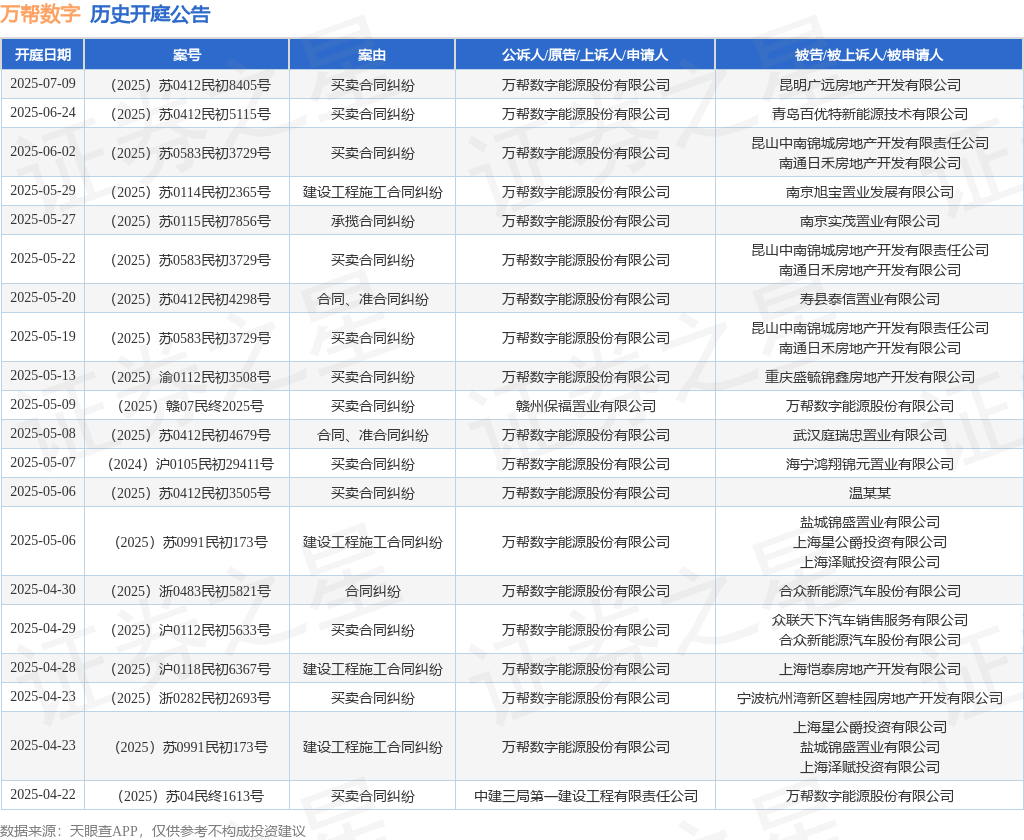Click defendant 青岛百优特新能源技术有限公司
This screenshot has width=1024, height=840.
(869, 114)
